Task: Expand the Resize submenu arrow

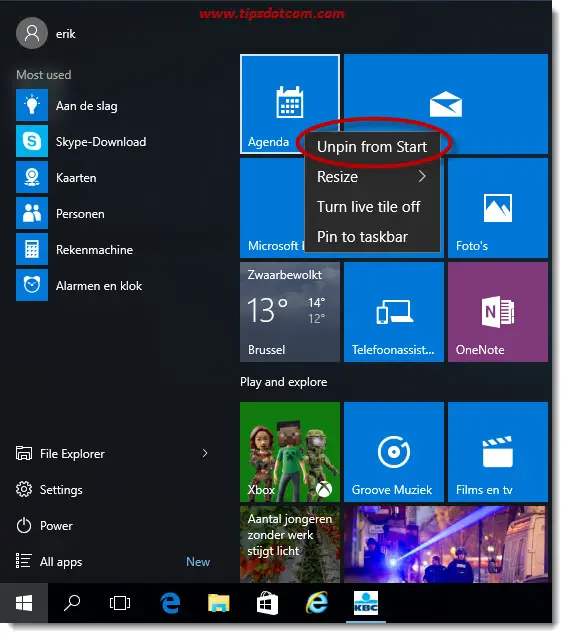Action: pyautogui.click(x=422, y=176)
